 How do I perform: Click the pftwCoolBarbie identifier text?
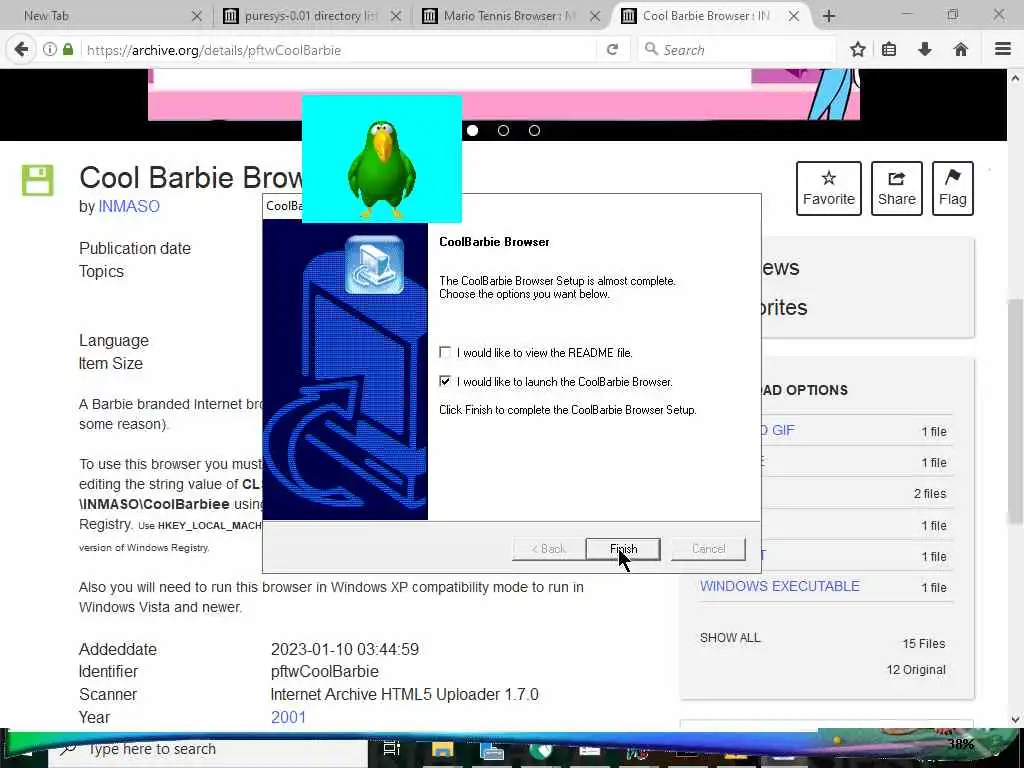click(325, 671)
